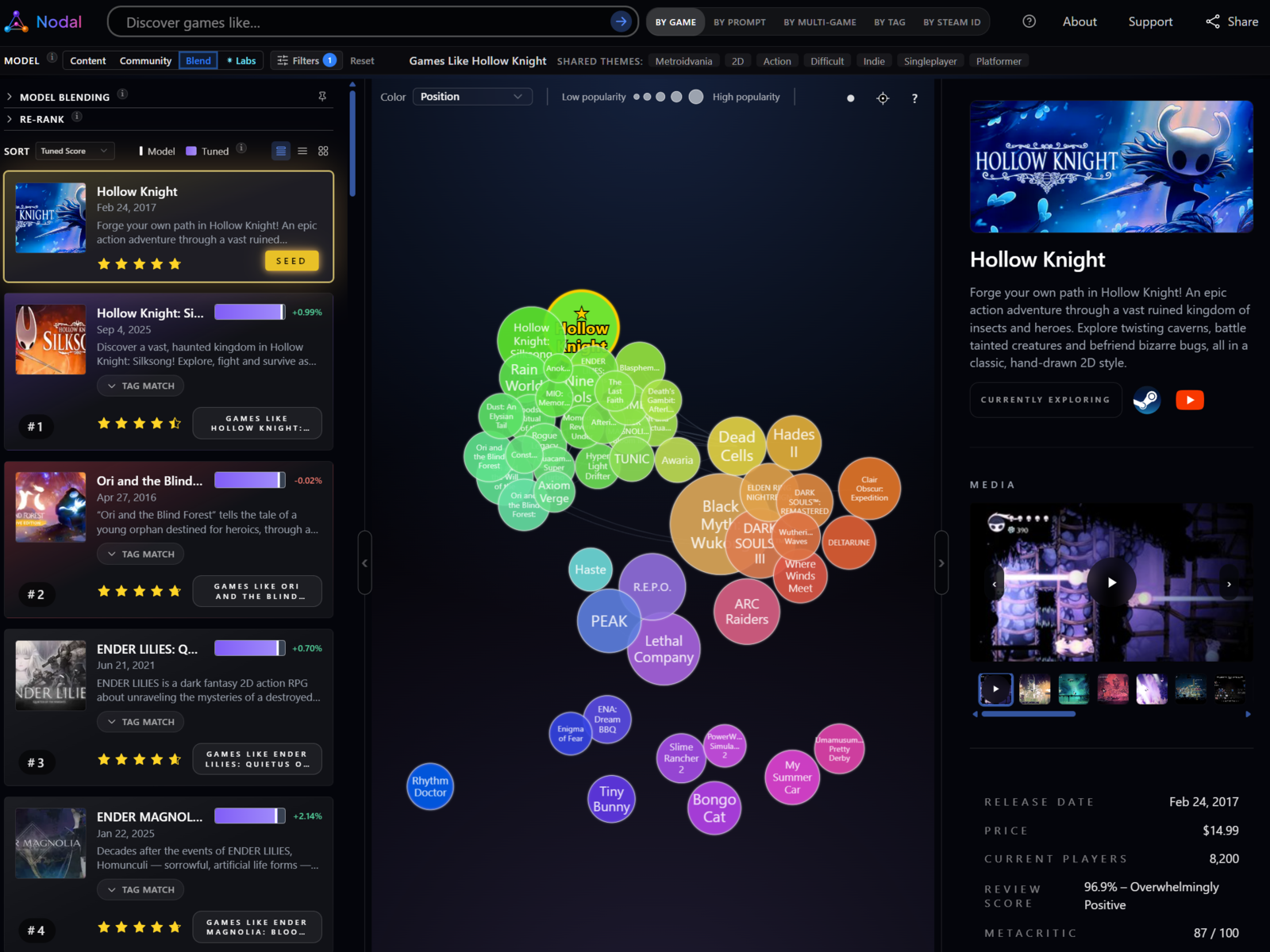Image resolution: width=1270 pixels, height=952 pixels.
Task: Open the Color Position dropdown
Action: point(471,97)
